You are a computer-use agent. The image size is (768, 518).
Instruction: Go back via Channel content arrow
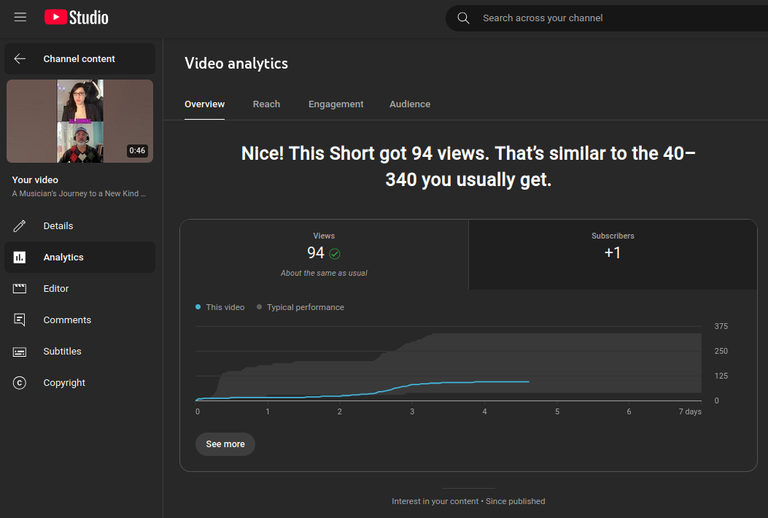tap(20, 59)
